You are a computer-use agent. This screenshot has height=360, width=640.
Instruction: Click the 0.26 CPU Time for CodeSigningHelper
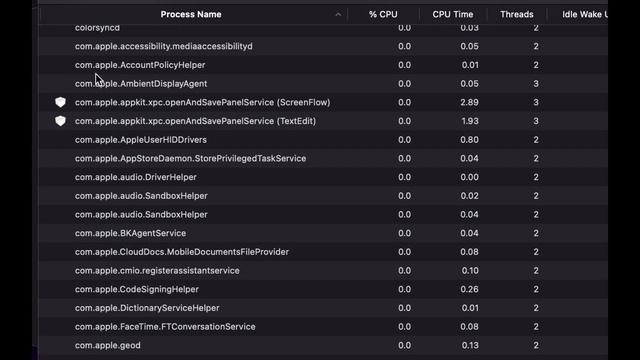[469, 289]
